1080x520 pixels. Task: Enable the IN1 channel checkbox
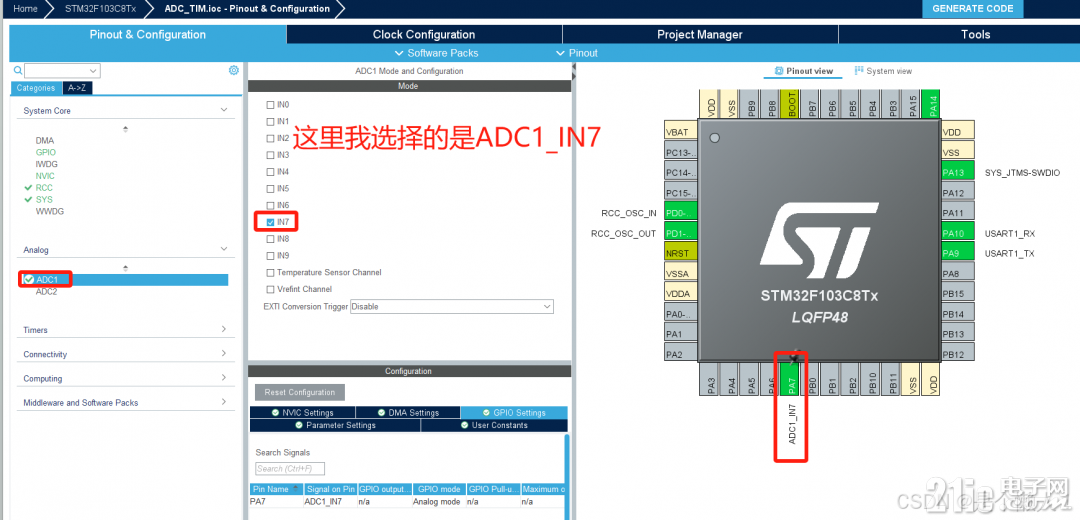tap(270, 121)
